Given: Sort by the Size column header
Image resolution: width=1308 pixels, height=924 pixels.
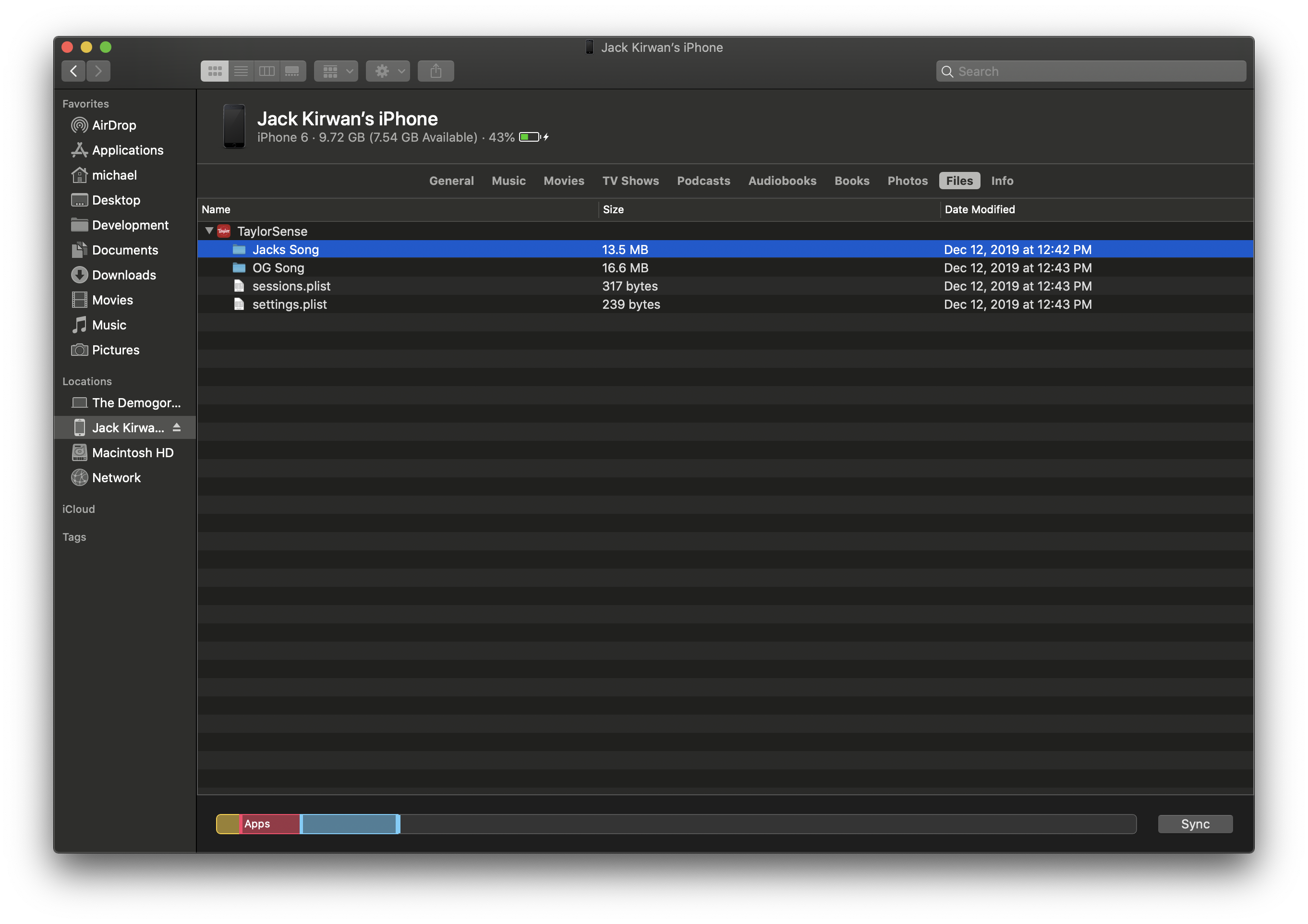Looking at the screenshot, I should 769,210.
